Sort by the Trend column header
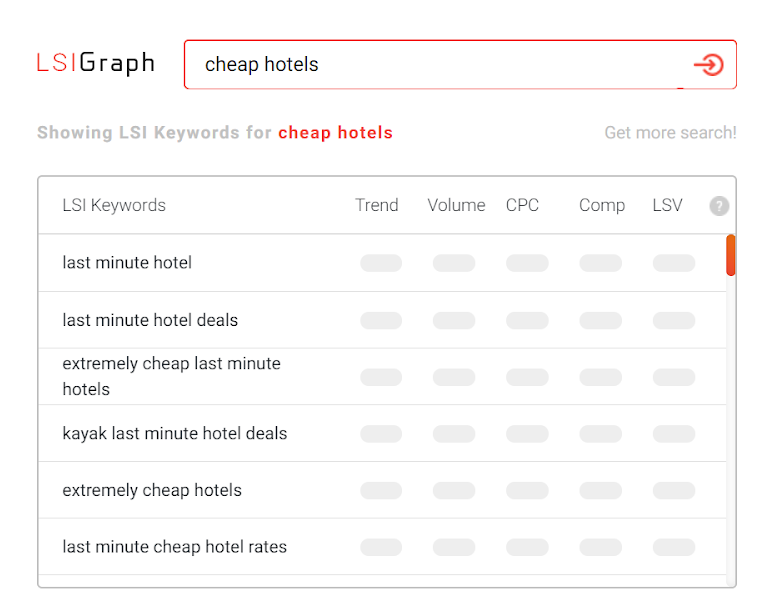The image size is (757, 604). 377,205
